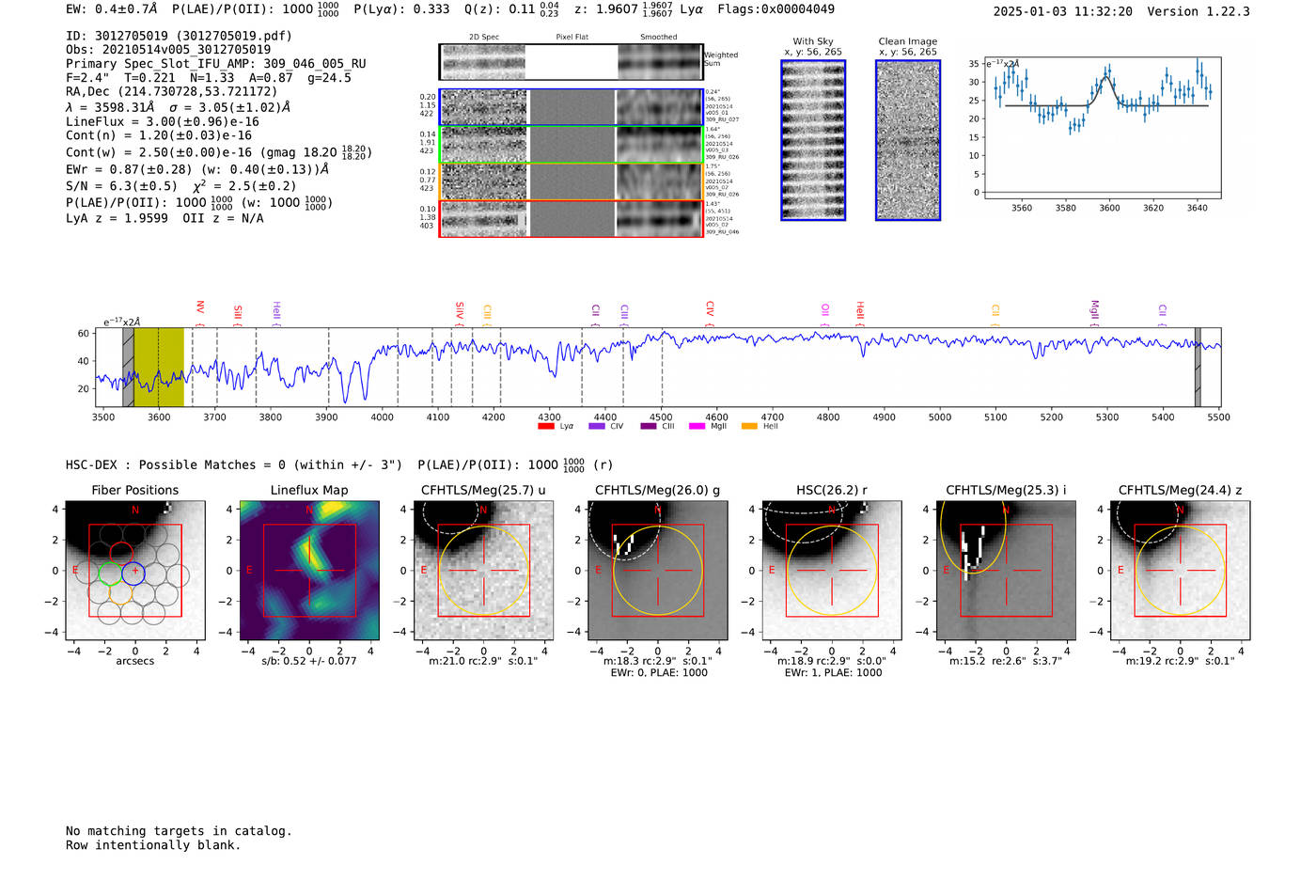Screen dimensions: 1316x896
Task: Click the timestamp 2025-01-03 11:32:20
Action: coord(1063,11)
